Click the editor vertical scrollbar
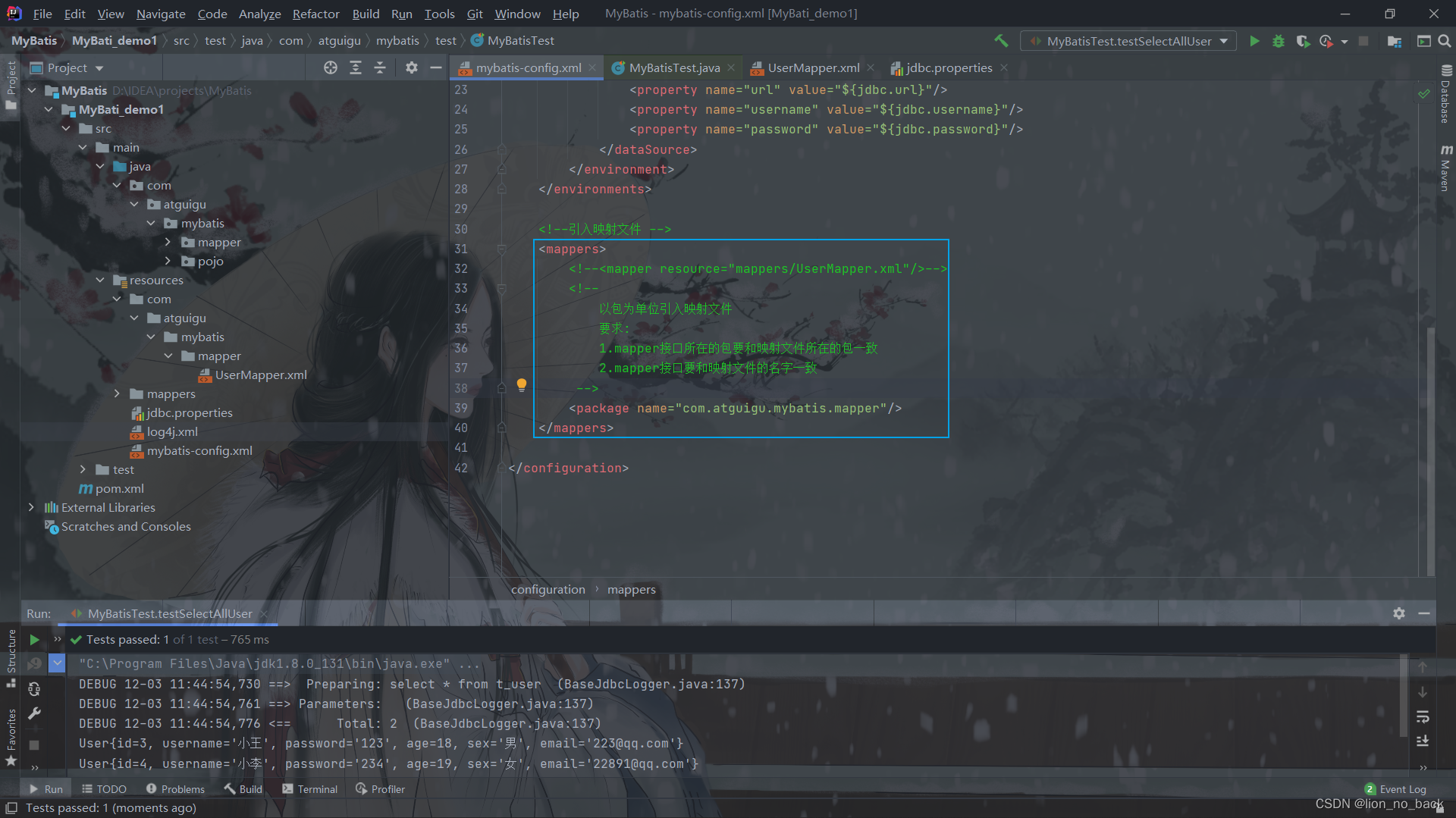Image resolution: width=1456 pixels, height=818 pixels. click(x=1431, y=451)
